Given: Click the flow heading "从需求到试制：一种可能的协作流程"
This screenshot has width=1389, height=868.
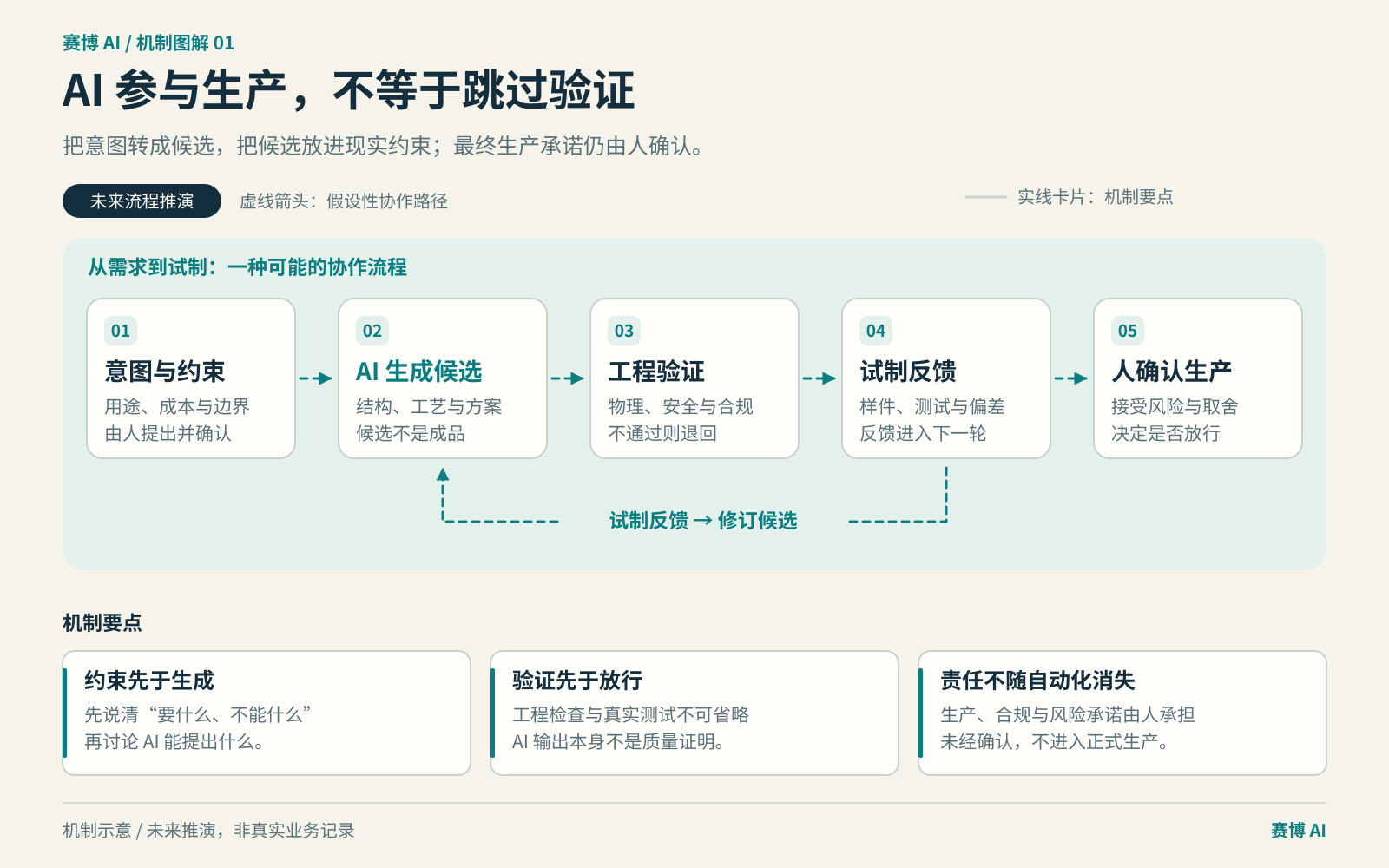Looking at the screenshot, I should point(247,267).
